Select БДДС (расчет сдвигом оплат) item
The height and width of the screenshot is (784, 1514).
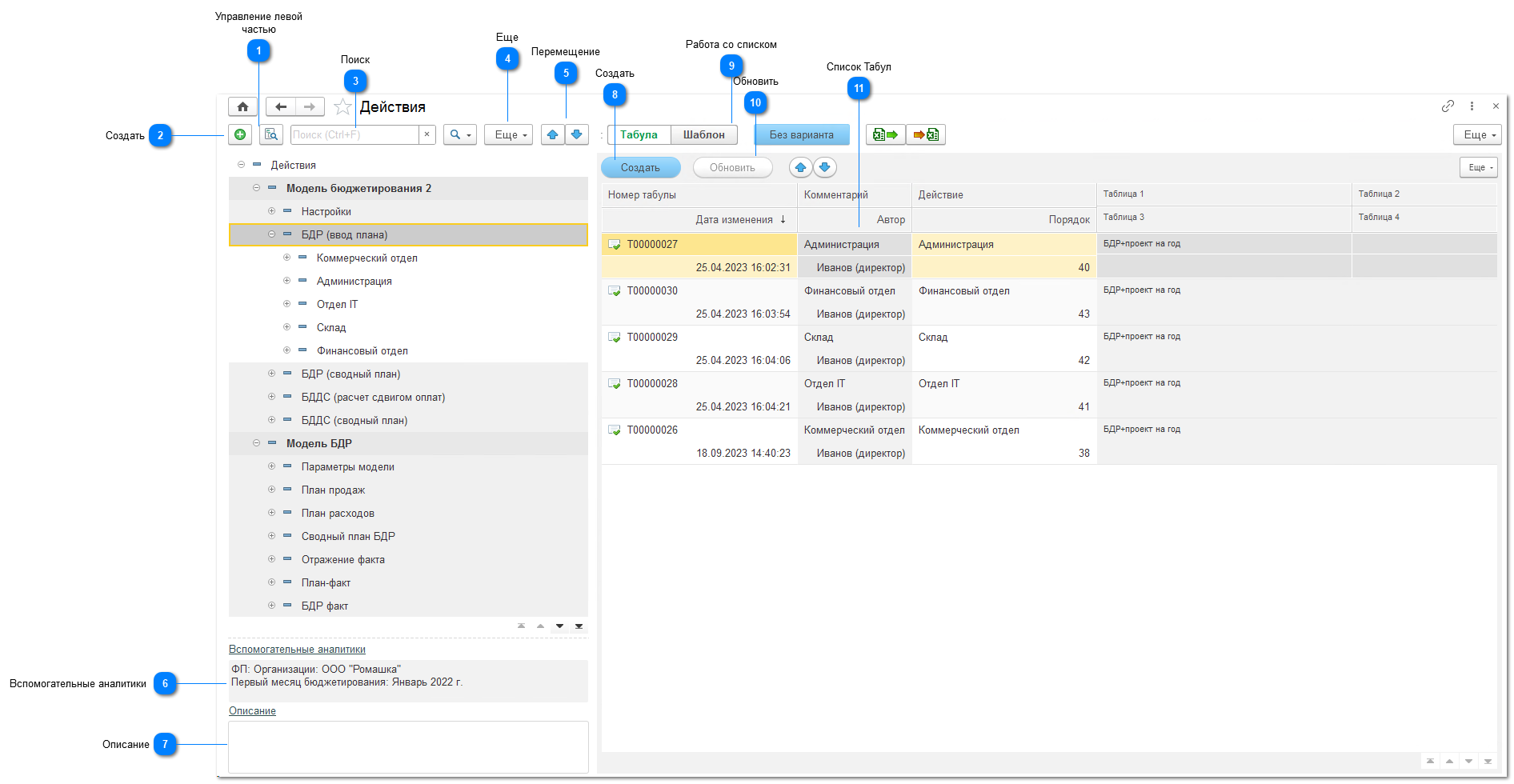coord(373,397)
